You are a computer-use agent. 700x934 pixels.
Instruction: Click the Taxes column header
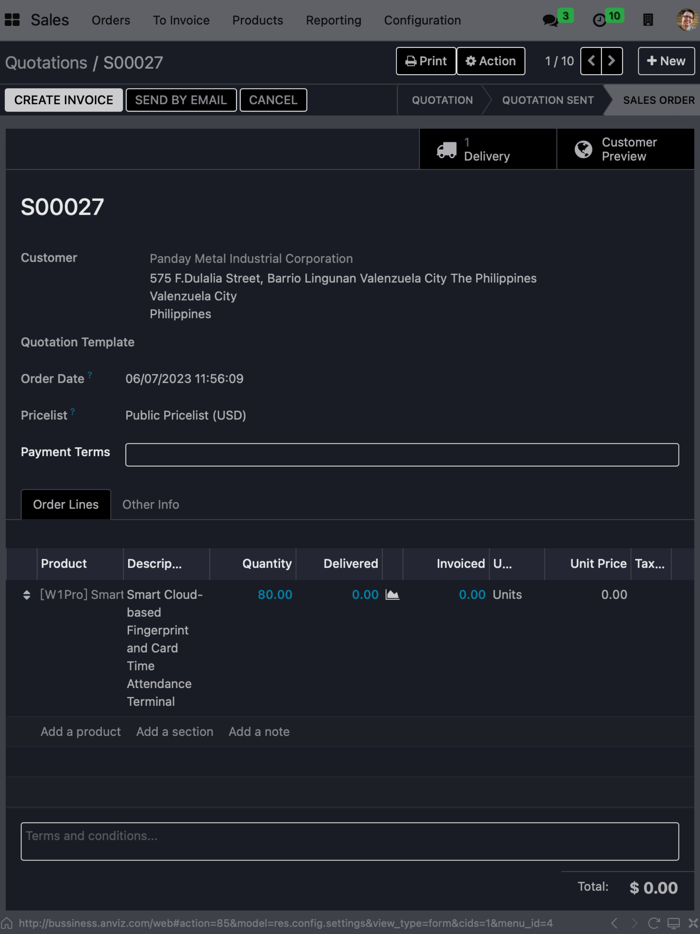(x=651, y=563)
